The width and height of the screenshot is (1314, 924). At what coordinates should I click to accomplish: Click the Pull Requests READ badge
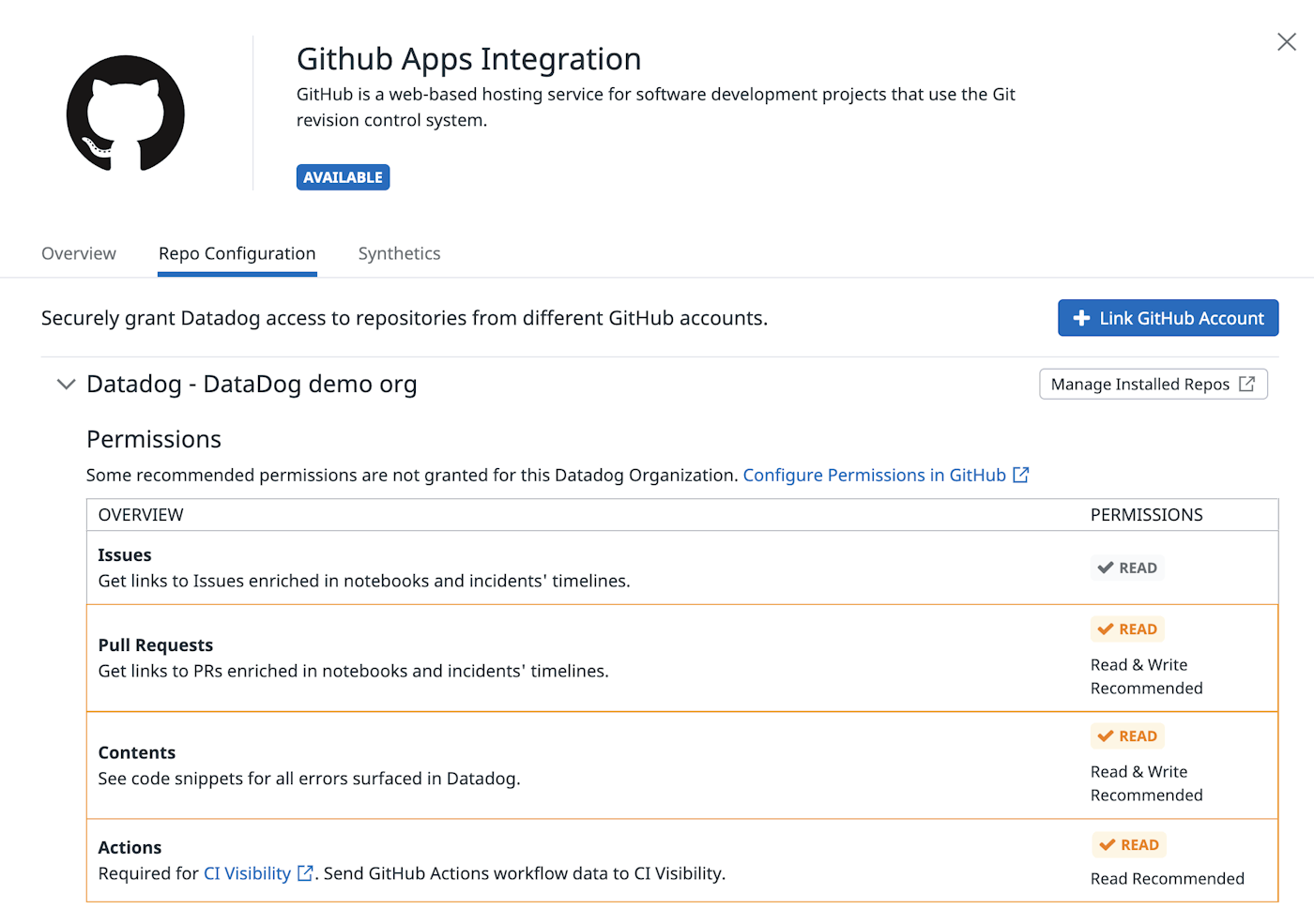(1127, 629)
